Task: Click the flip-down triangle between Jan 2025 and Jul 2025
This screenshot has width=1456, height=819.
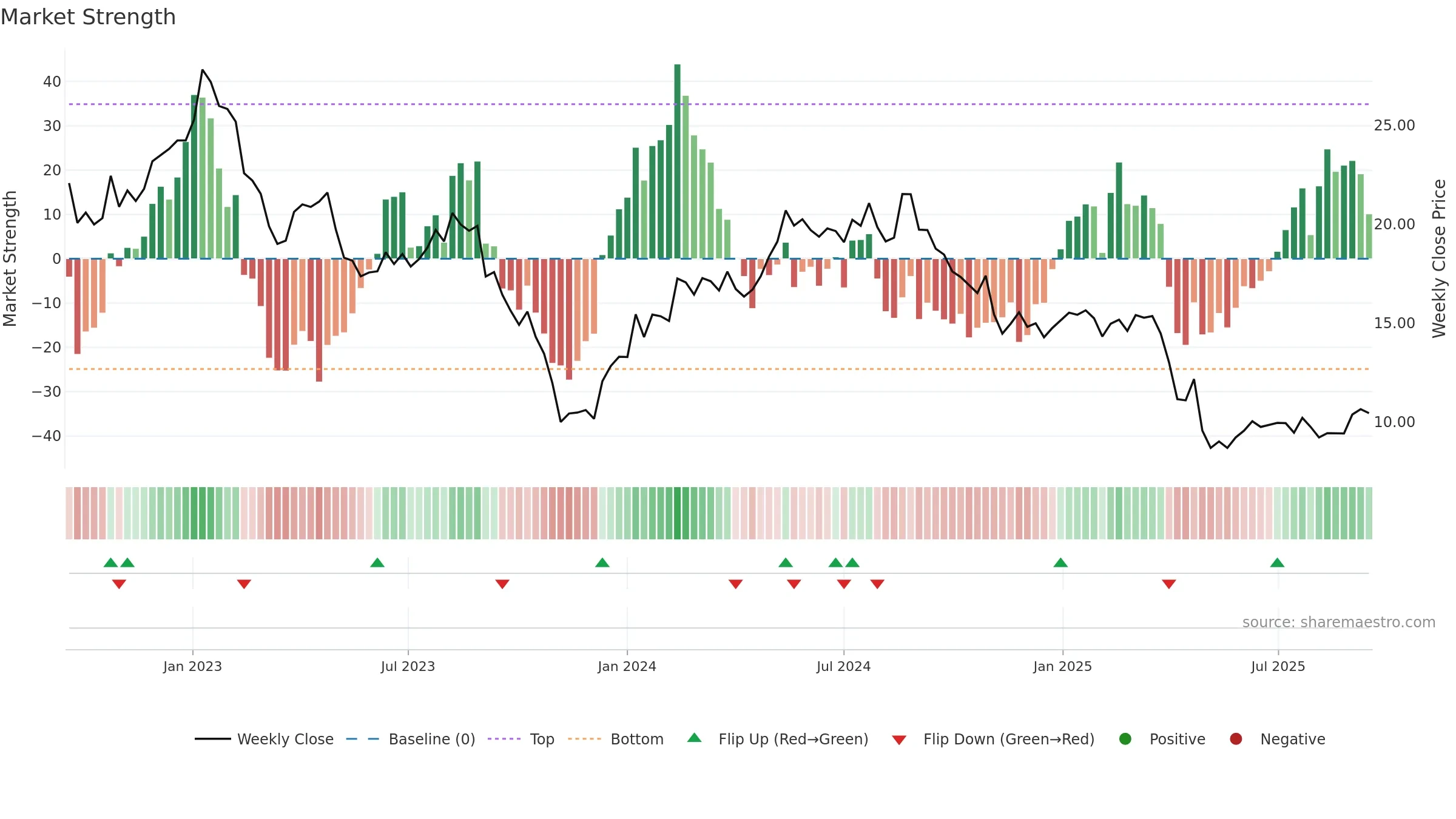Action: point(1169,584)
